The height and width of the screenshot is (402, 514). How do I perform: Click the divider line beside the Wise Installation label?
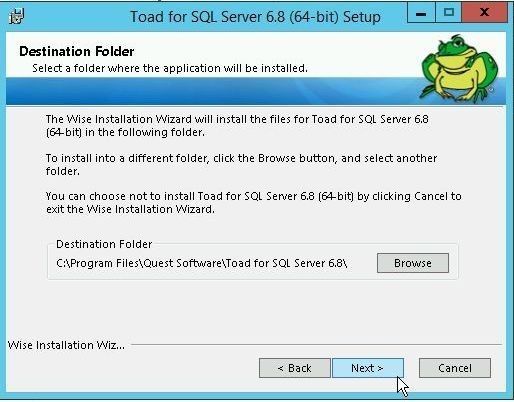[317, 344]
